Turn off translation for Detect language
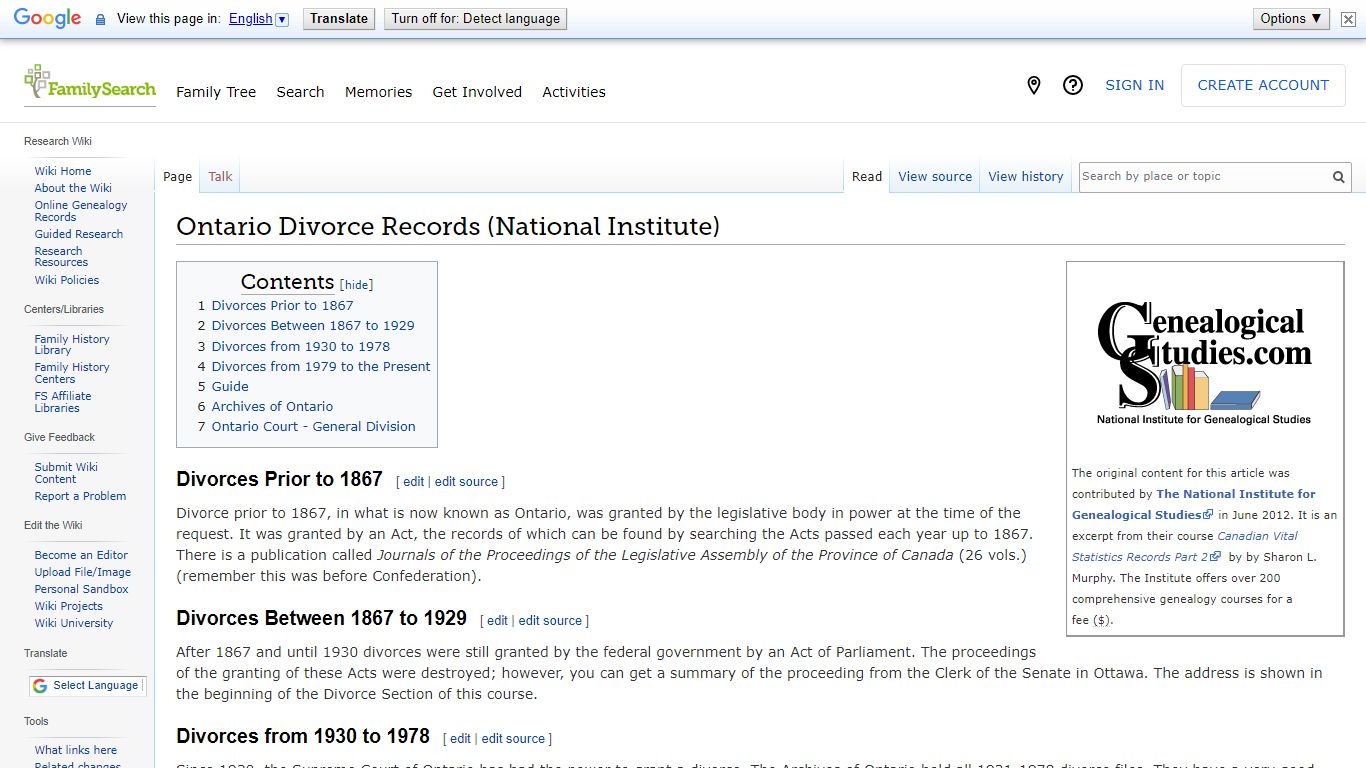1366x768 pixels. tap(476, 18)
